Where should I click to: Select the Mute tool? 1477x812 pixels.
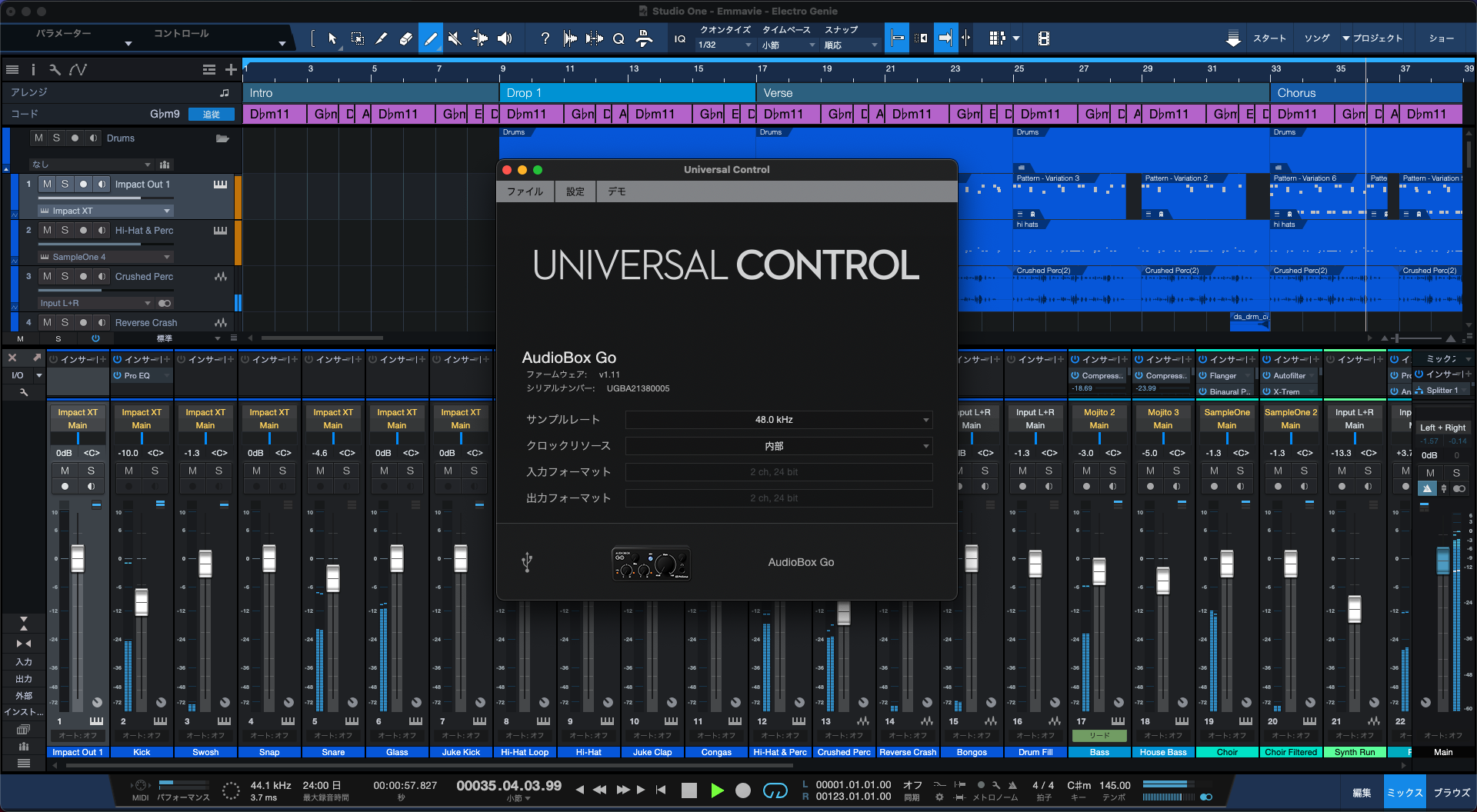point(455,38)
